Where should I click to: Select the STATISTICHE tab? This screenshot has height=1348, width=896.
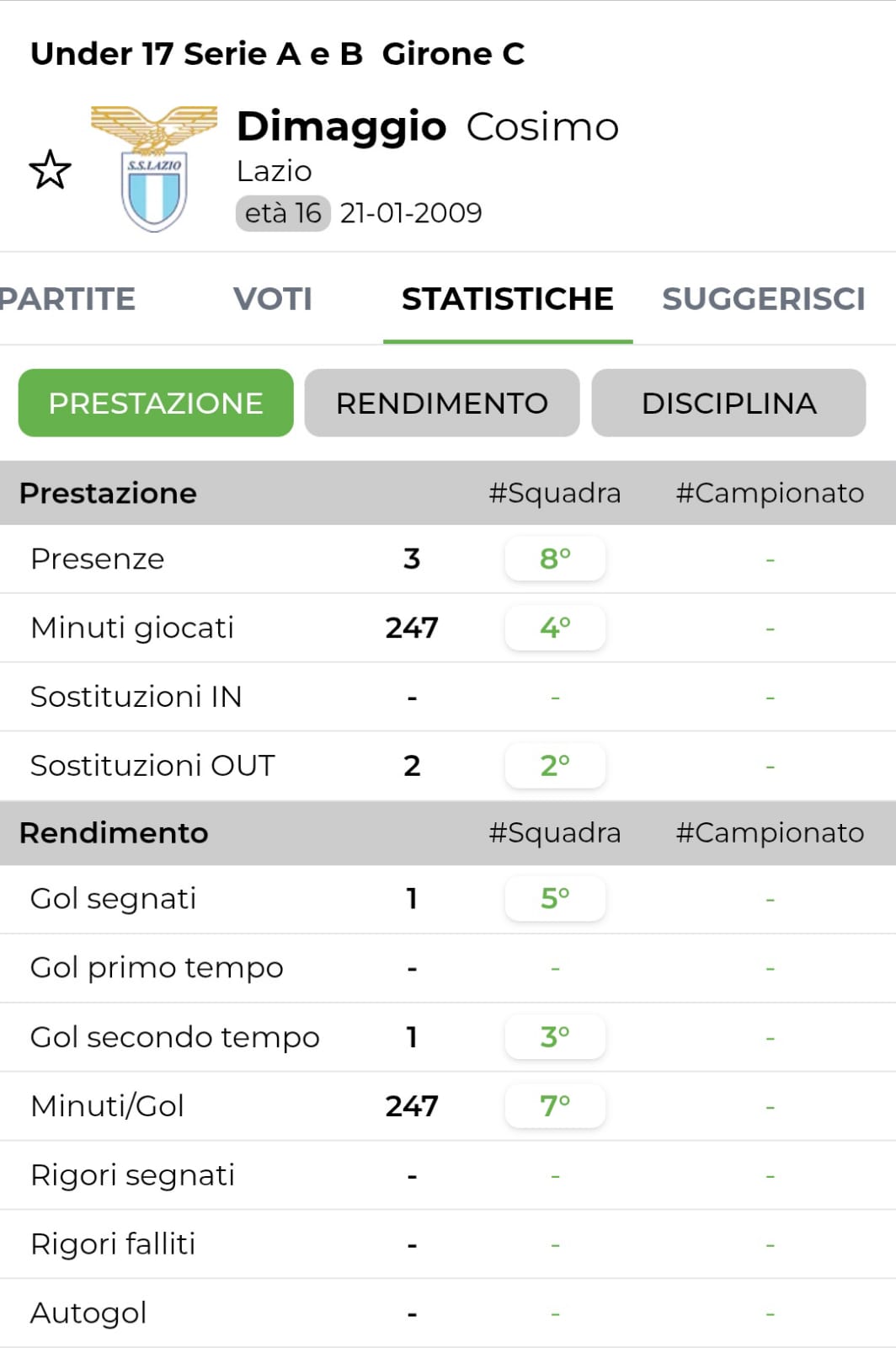[x=507, y=299]
